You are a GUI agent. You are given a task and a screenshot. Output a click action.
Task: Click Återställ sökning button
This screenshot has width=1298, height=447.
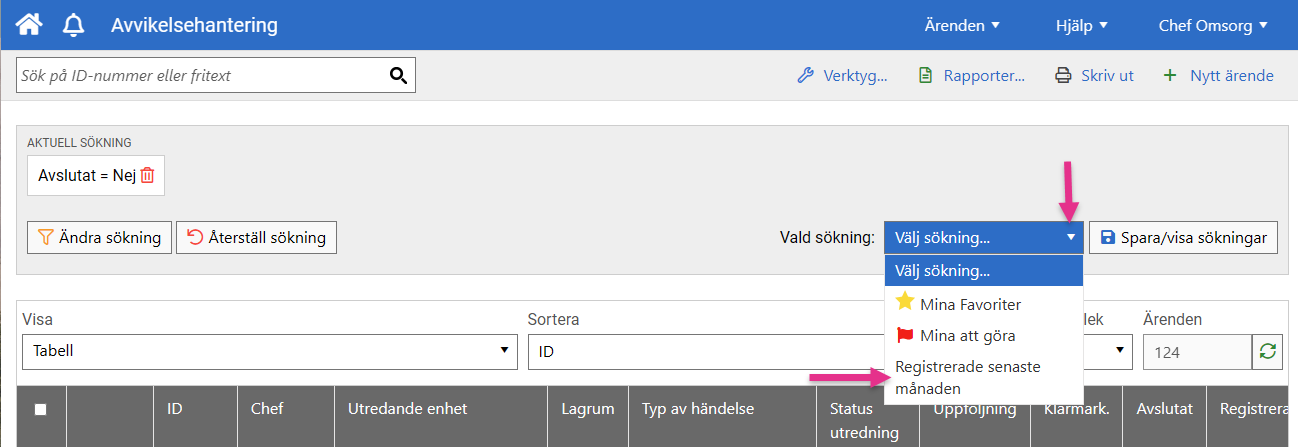(x=257, y=238)
